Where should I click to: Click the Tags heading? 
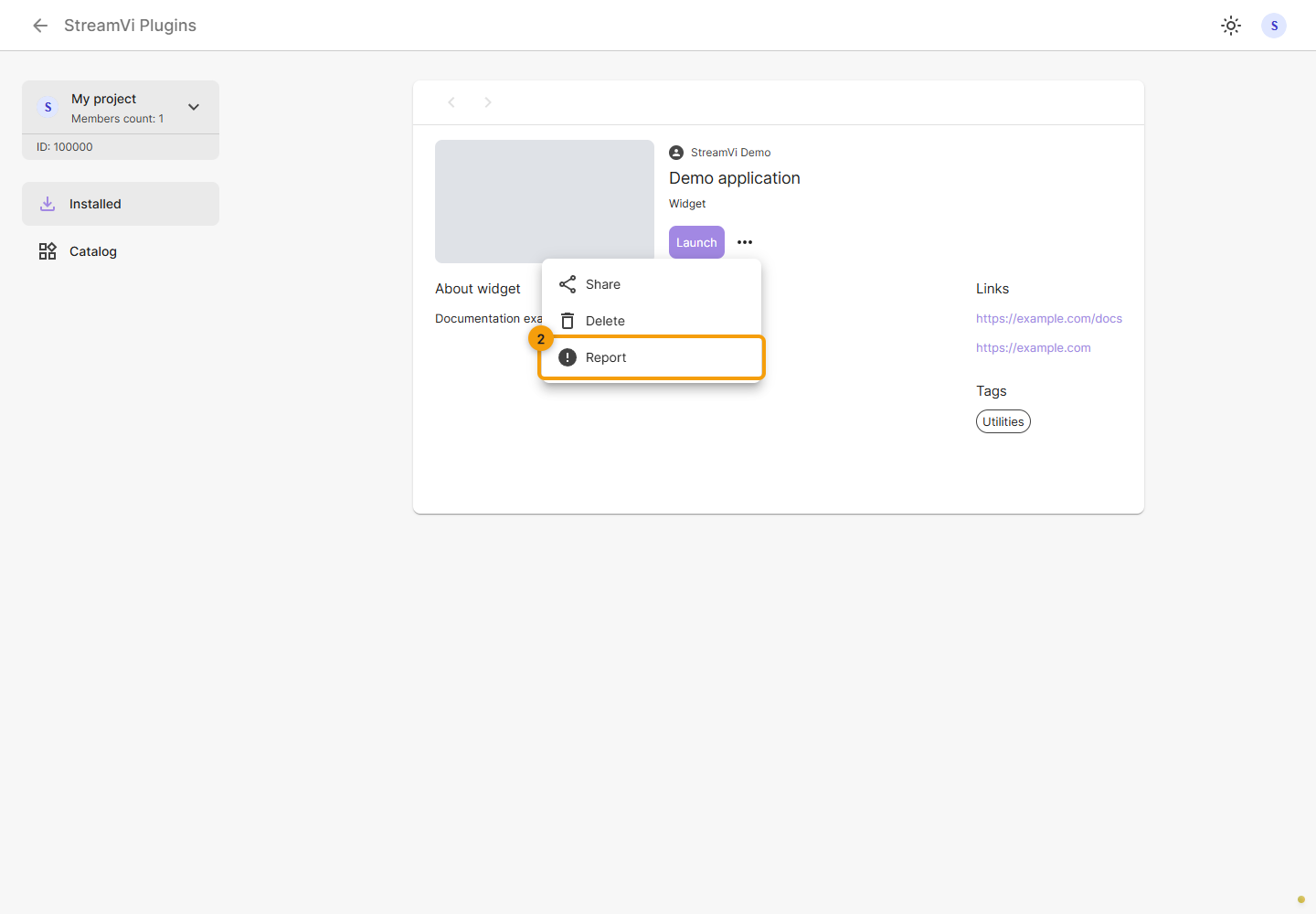(992, 391)
